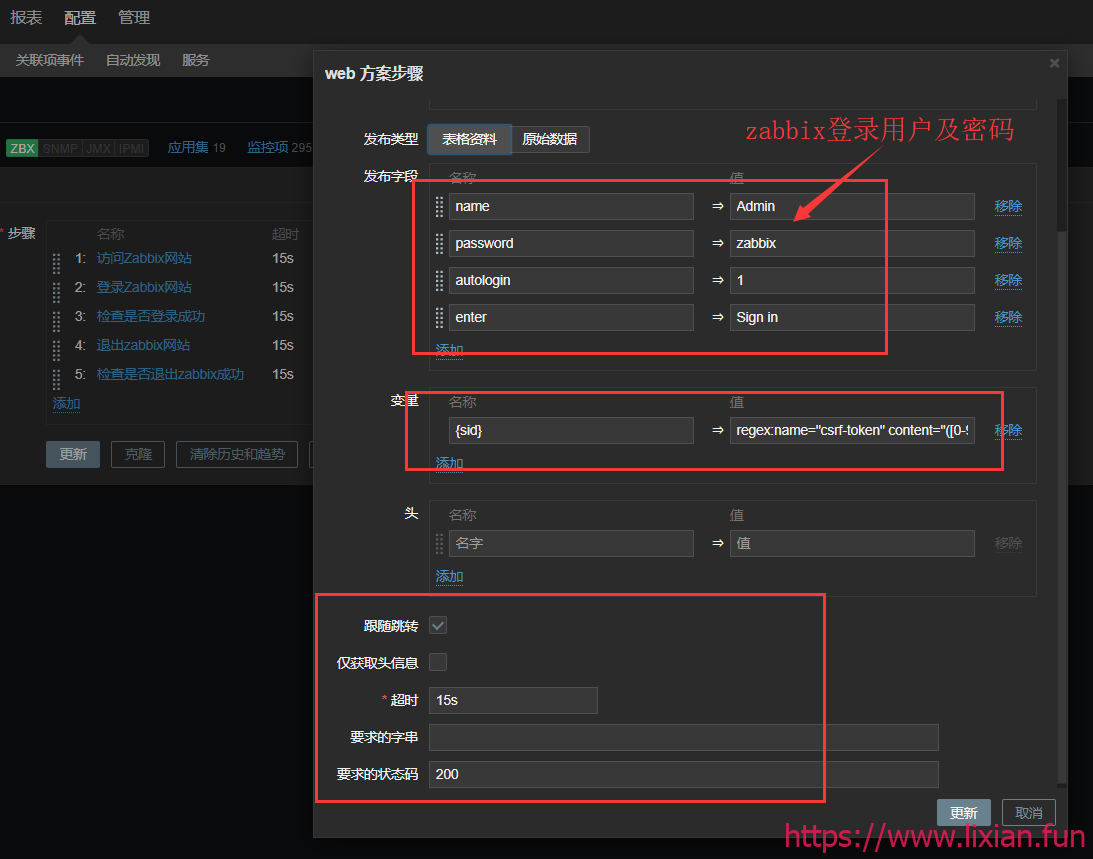Select 表格资料 post type
The width and height of the screenshot is (1093, 859).
coord(470,139)
